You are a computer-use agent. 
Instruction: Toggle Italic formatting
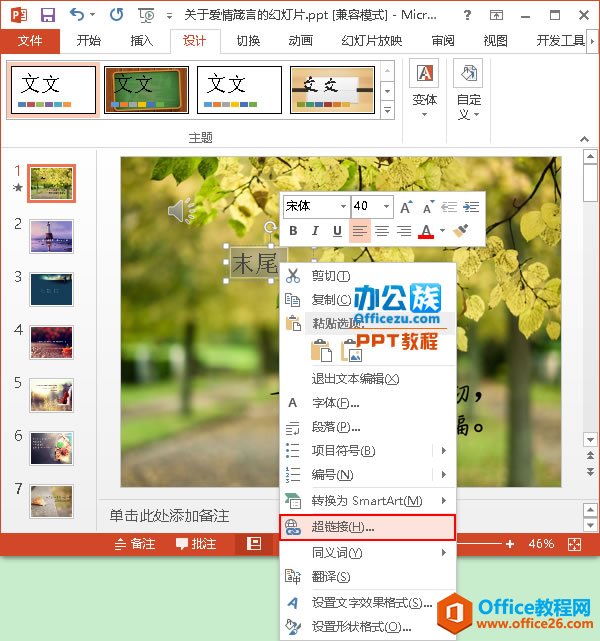click(315, 231)
